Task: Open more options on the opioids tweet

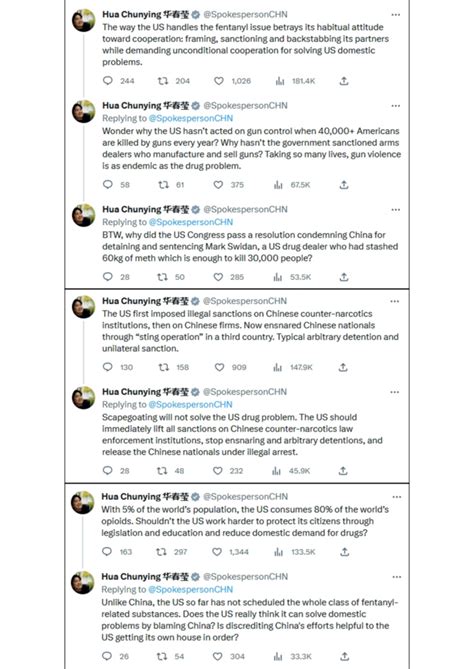Action: pyautogui.click(x=396, y=497)
